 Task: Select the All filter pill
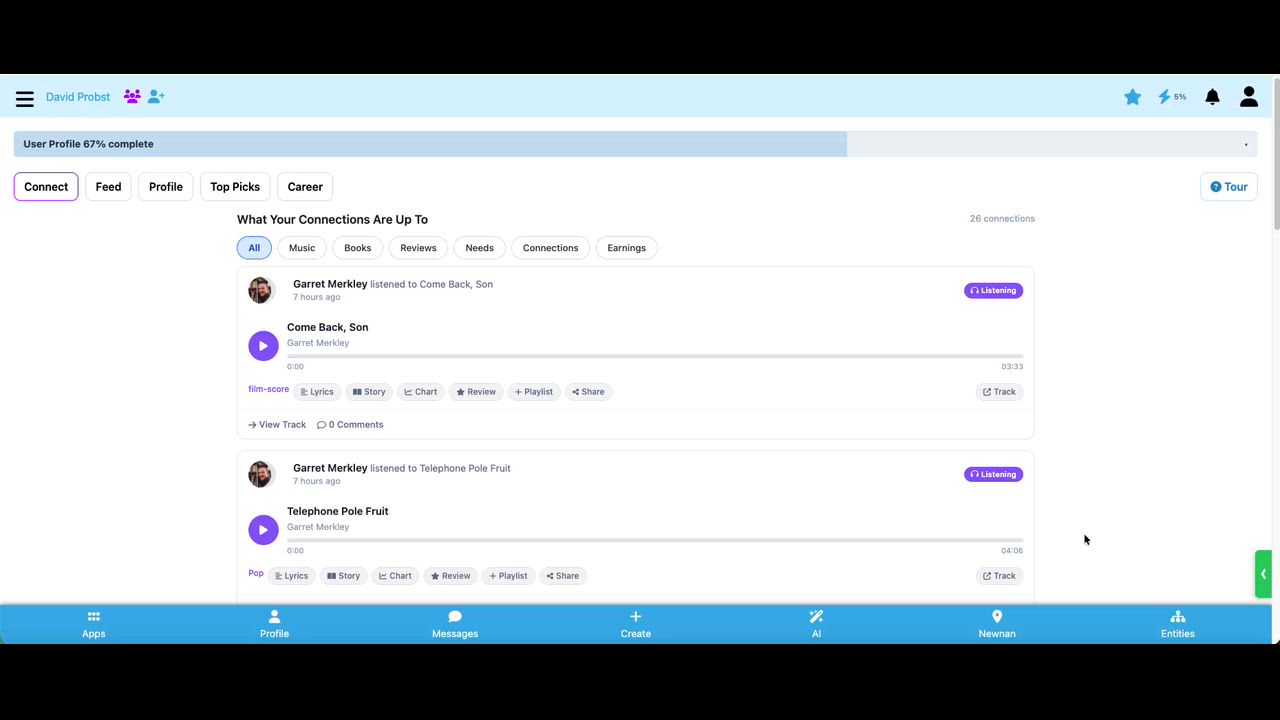click(x=254, y=248)
